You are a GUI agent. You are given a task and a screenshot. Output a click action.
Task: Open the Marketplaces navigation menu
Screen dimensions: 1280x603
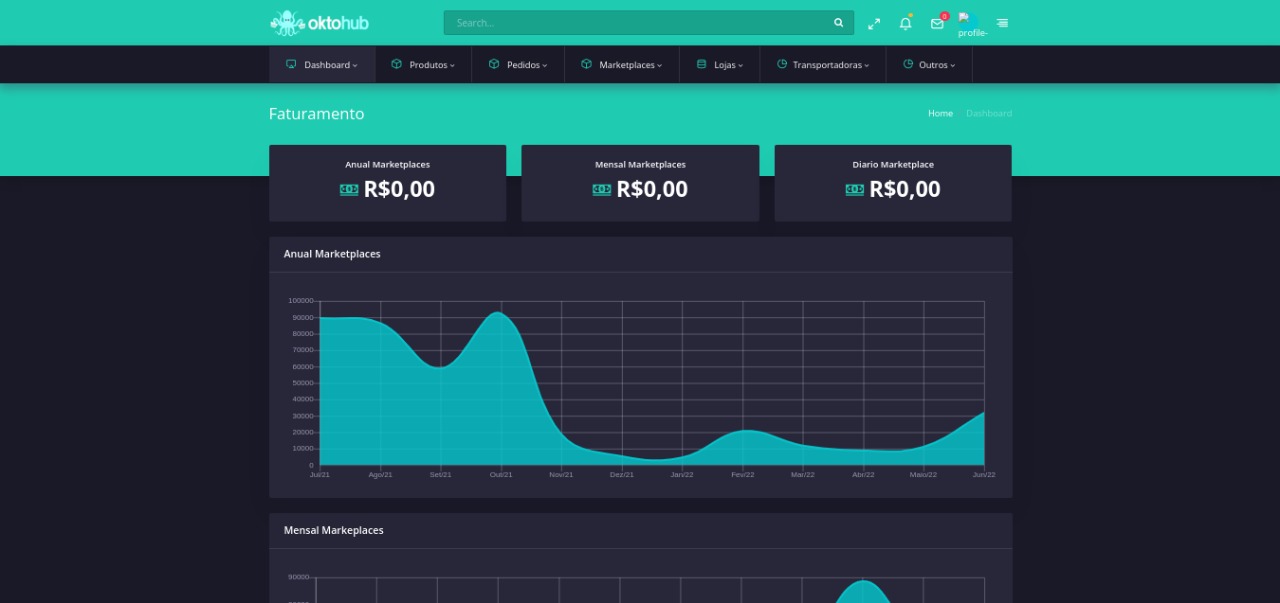[622, 65]
